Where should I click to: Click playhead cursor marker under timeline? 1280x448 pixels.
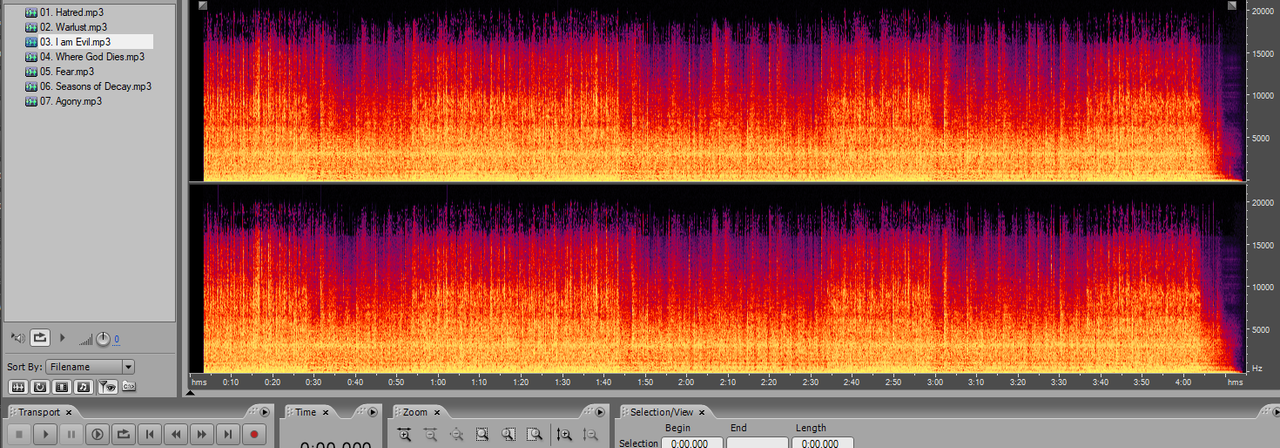tap(190, 393)
